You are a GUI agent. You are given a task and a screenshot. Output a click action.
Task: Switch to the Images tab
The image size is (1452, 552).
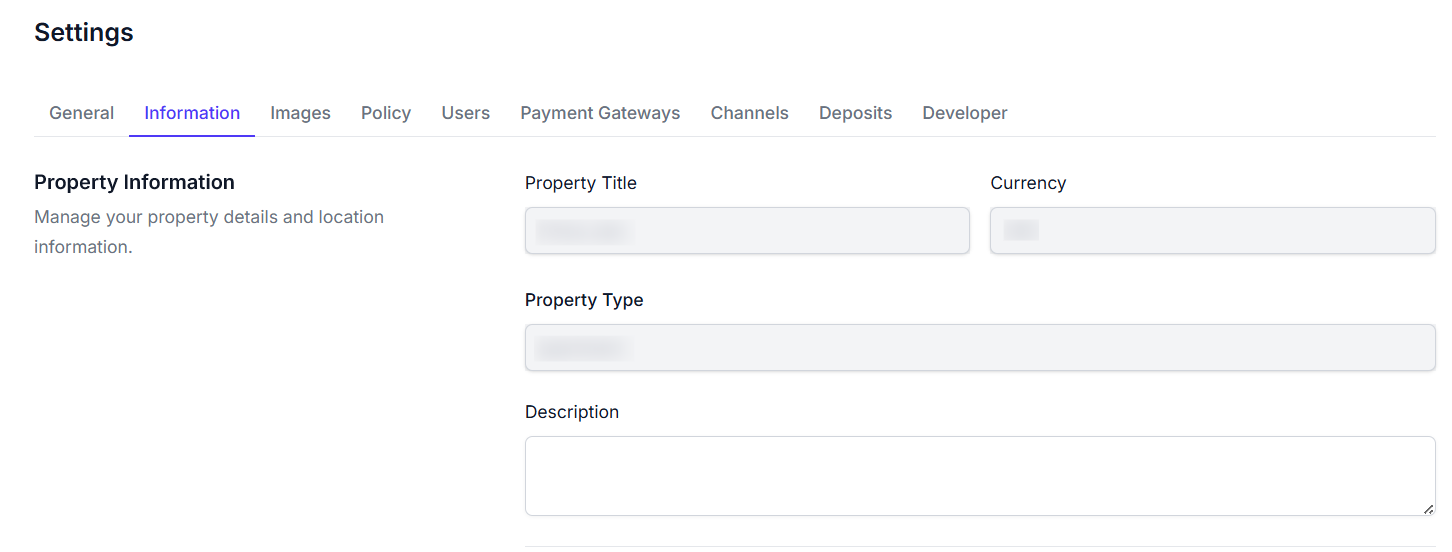pos(300,113)
